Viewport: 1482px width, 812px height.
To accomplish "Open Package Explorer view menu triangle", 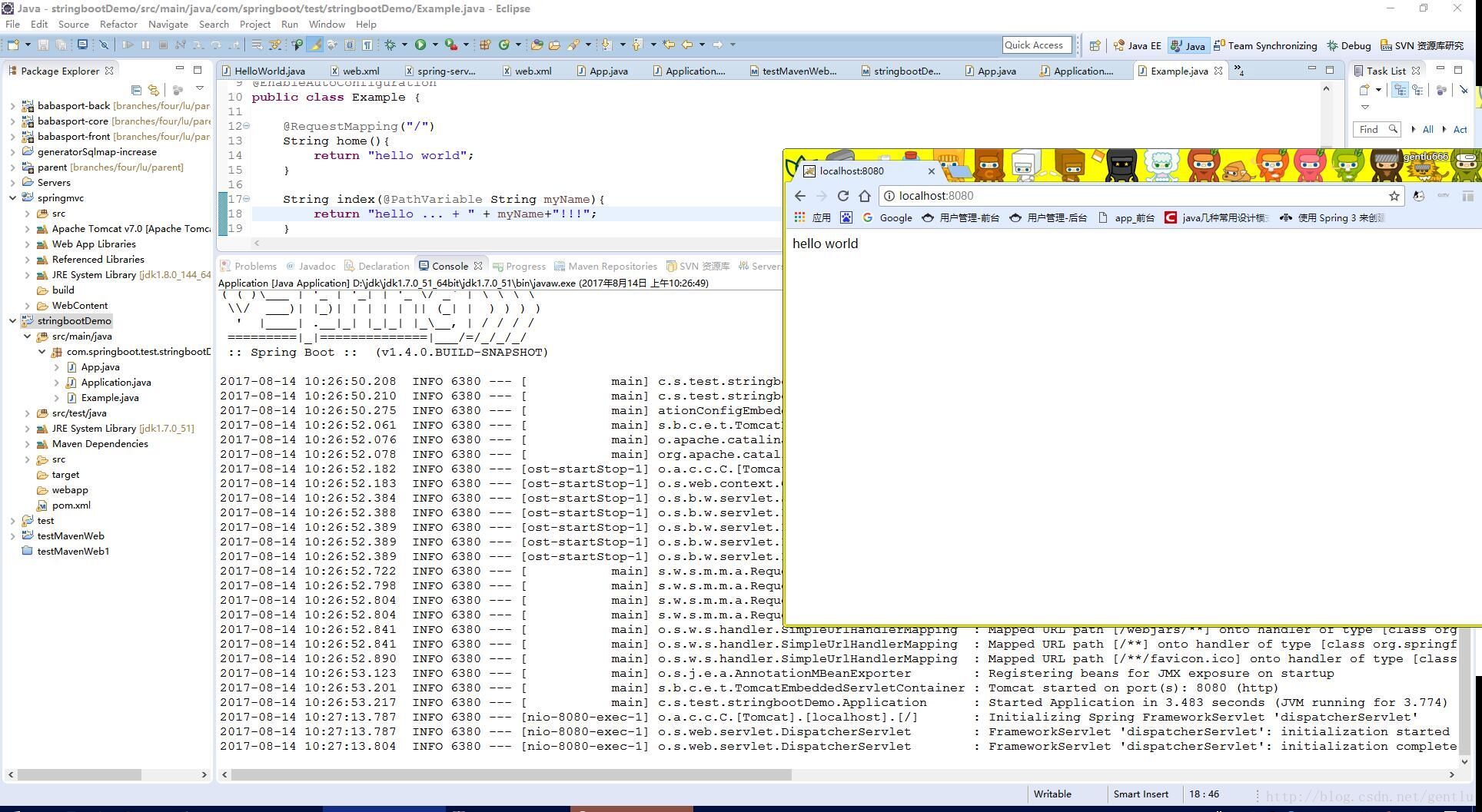I will click(200, 89).
